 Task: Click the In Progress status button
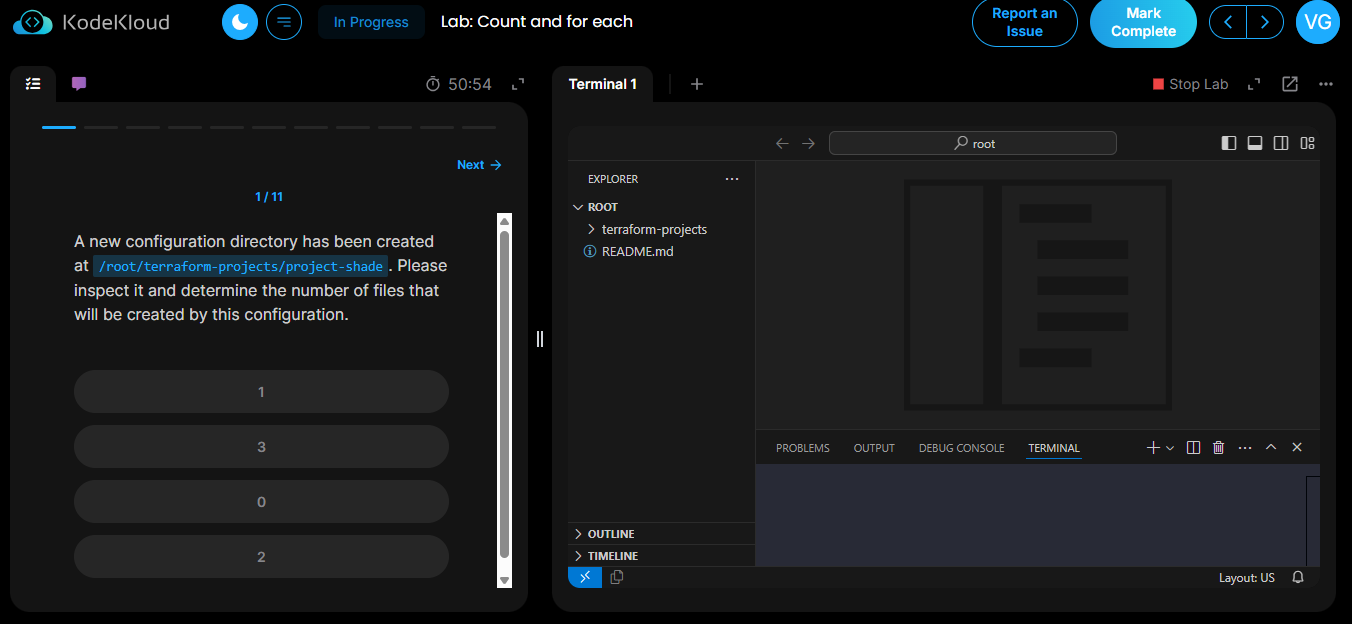pyautogui.click(x=371, y=22)
